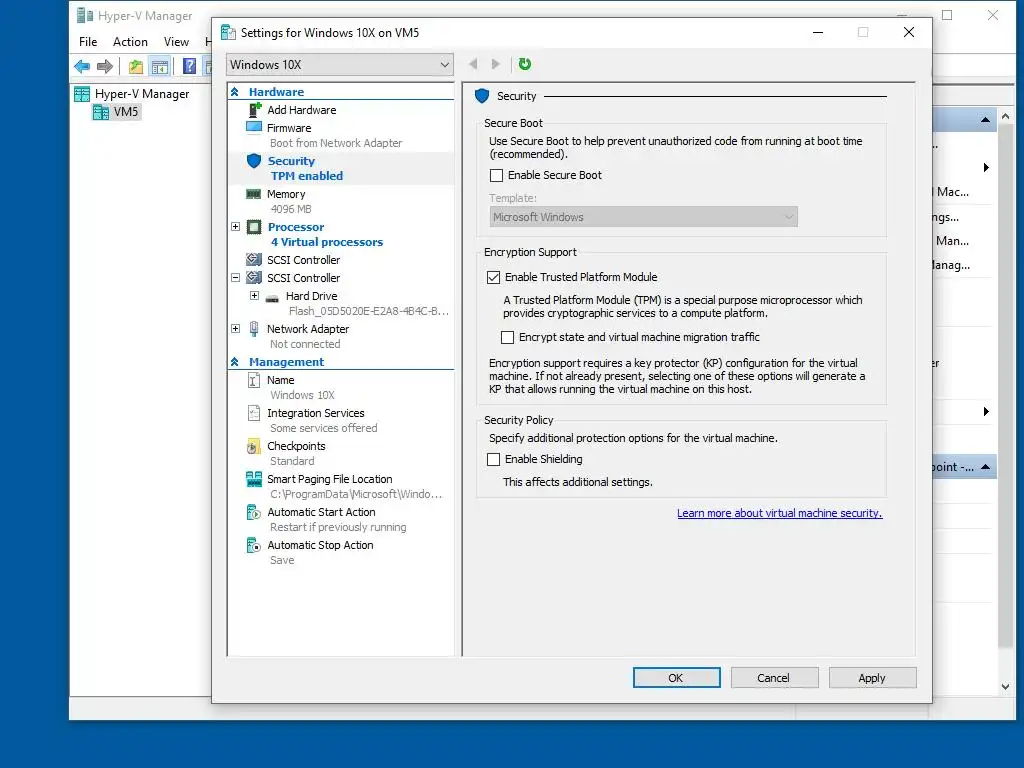The image size is (1024, 768).
Task: Uncheck Enable Trusted Platform Module
Action: (x=494, y=278)
